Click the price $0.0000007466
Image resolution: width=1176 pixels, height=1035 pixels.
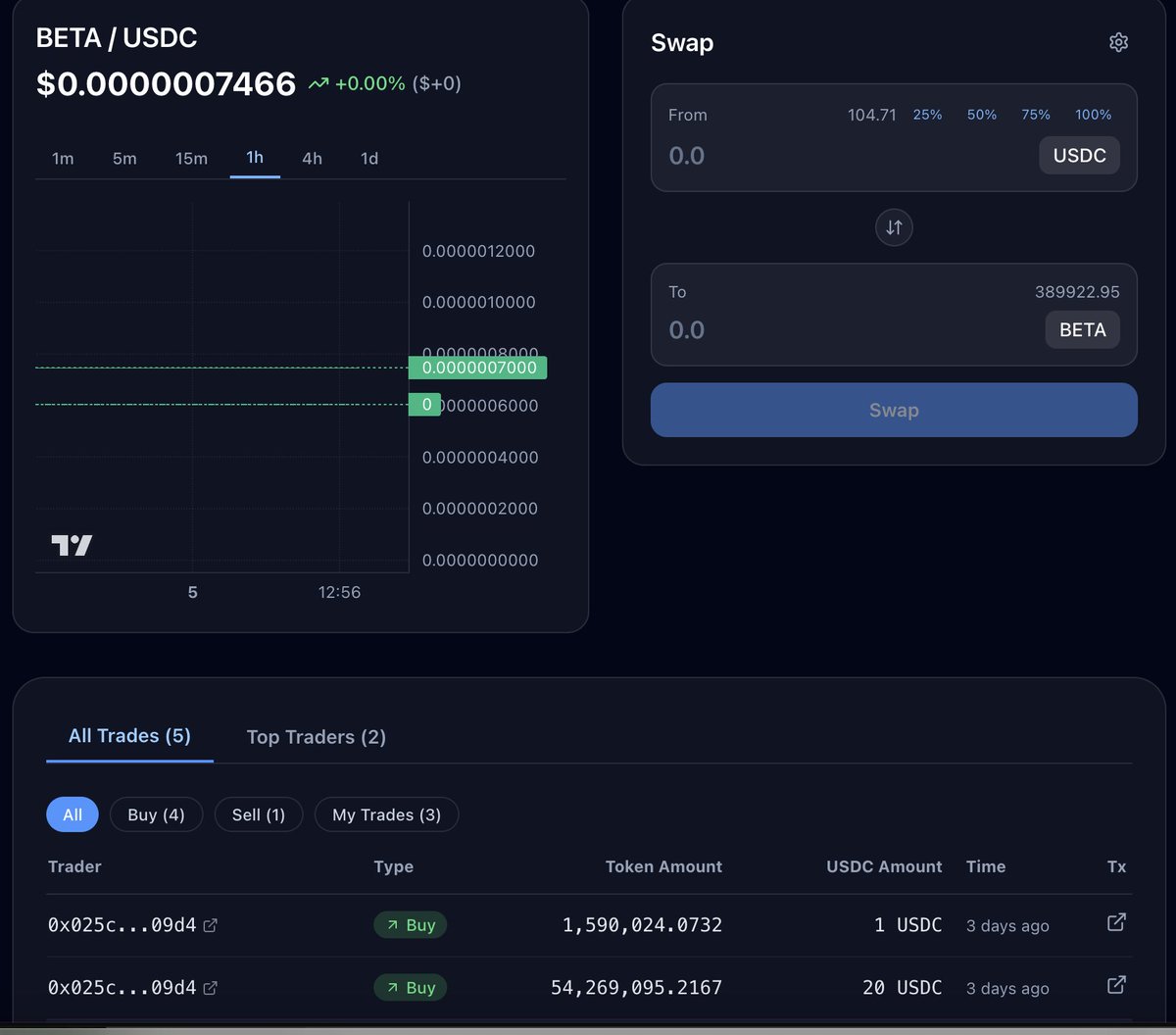166,84
